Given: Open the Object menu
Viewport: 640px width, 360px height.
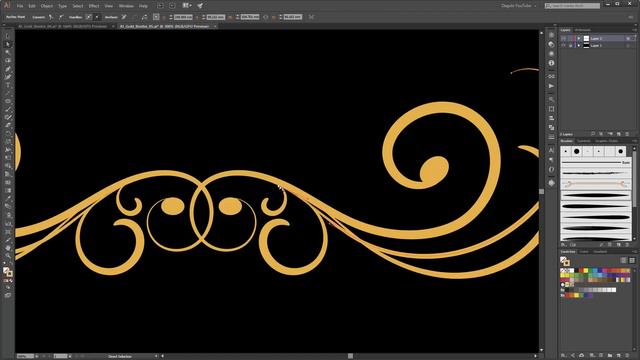Looking at the screenshot, I should tap(47, 6).
